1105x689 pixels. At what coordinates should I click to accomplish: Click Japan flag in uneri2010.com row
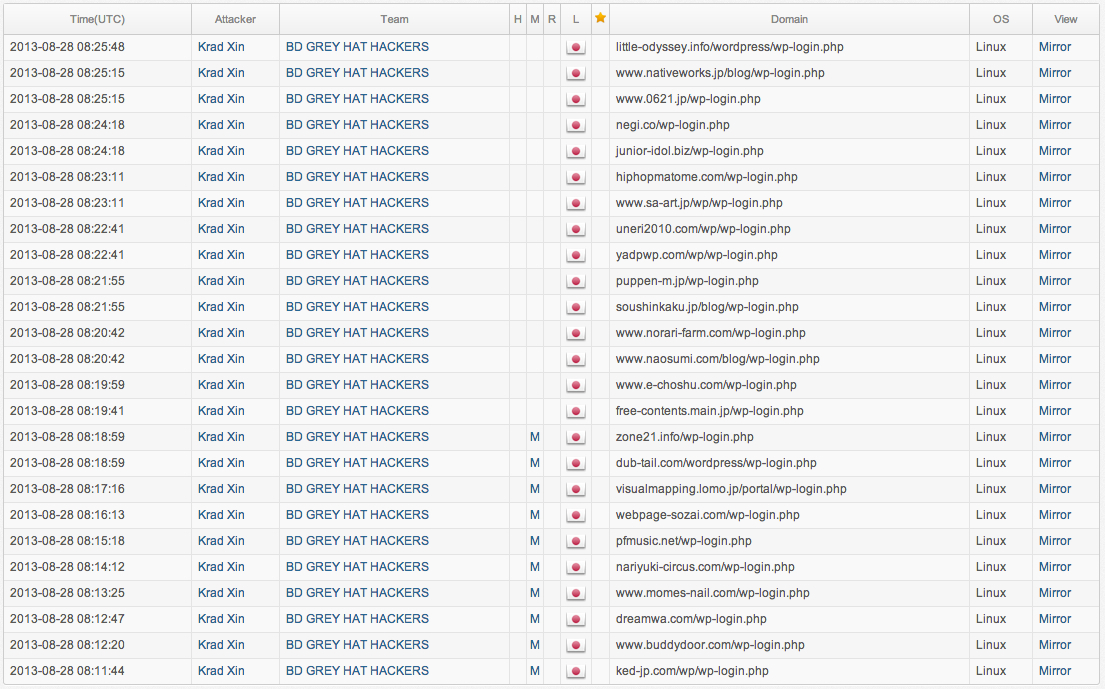coord(576,230)
